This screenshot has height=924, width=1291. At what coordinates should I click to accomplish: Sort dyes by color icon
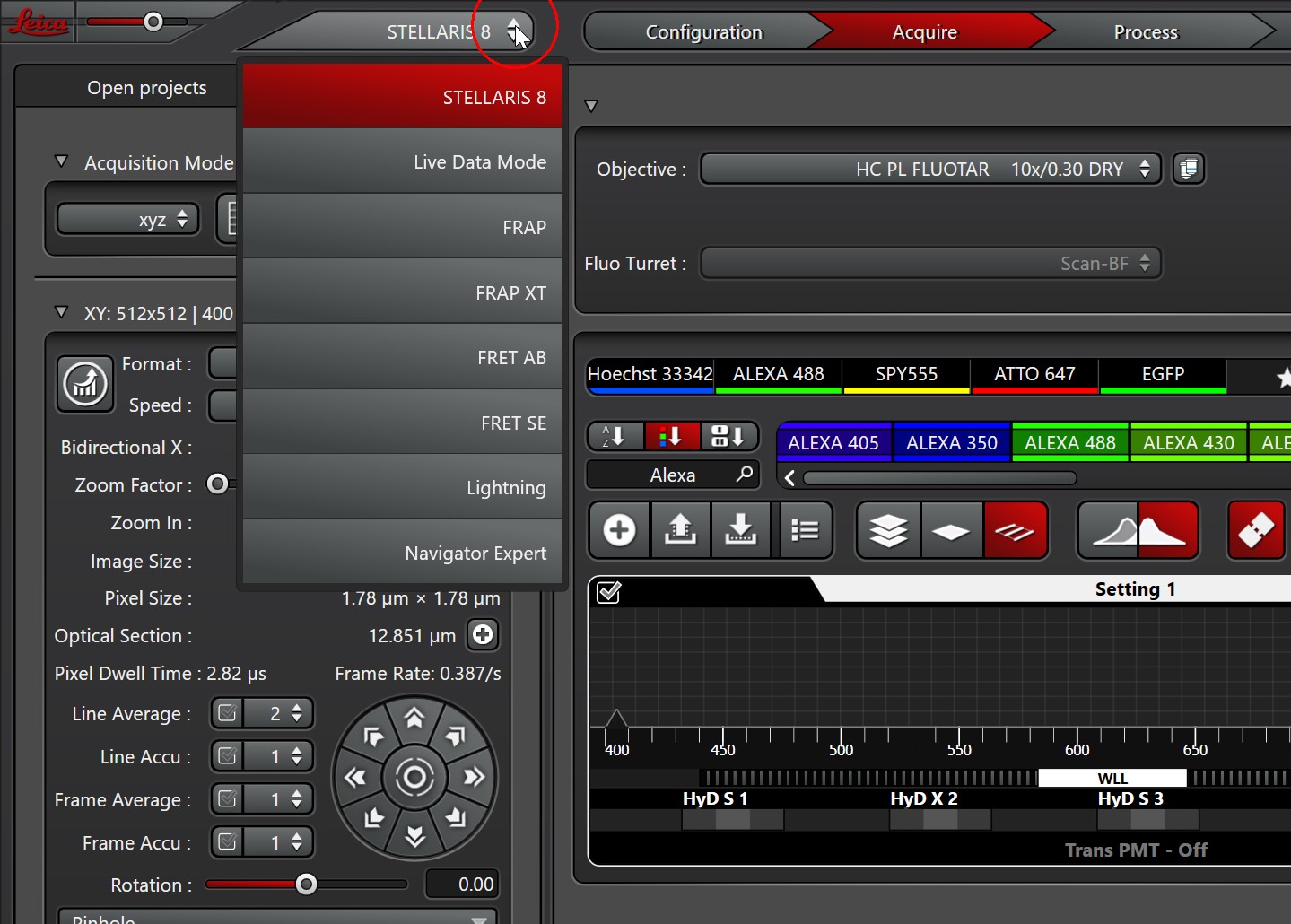coord(671,437)
